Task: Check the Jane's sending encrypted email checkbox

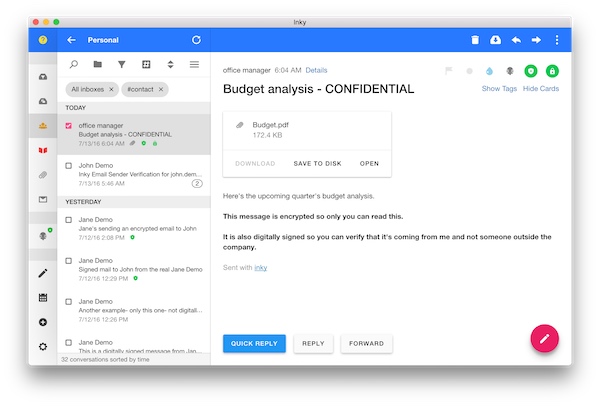Action: 68,220
